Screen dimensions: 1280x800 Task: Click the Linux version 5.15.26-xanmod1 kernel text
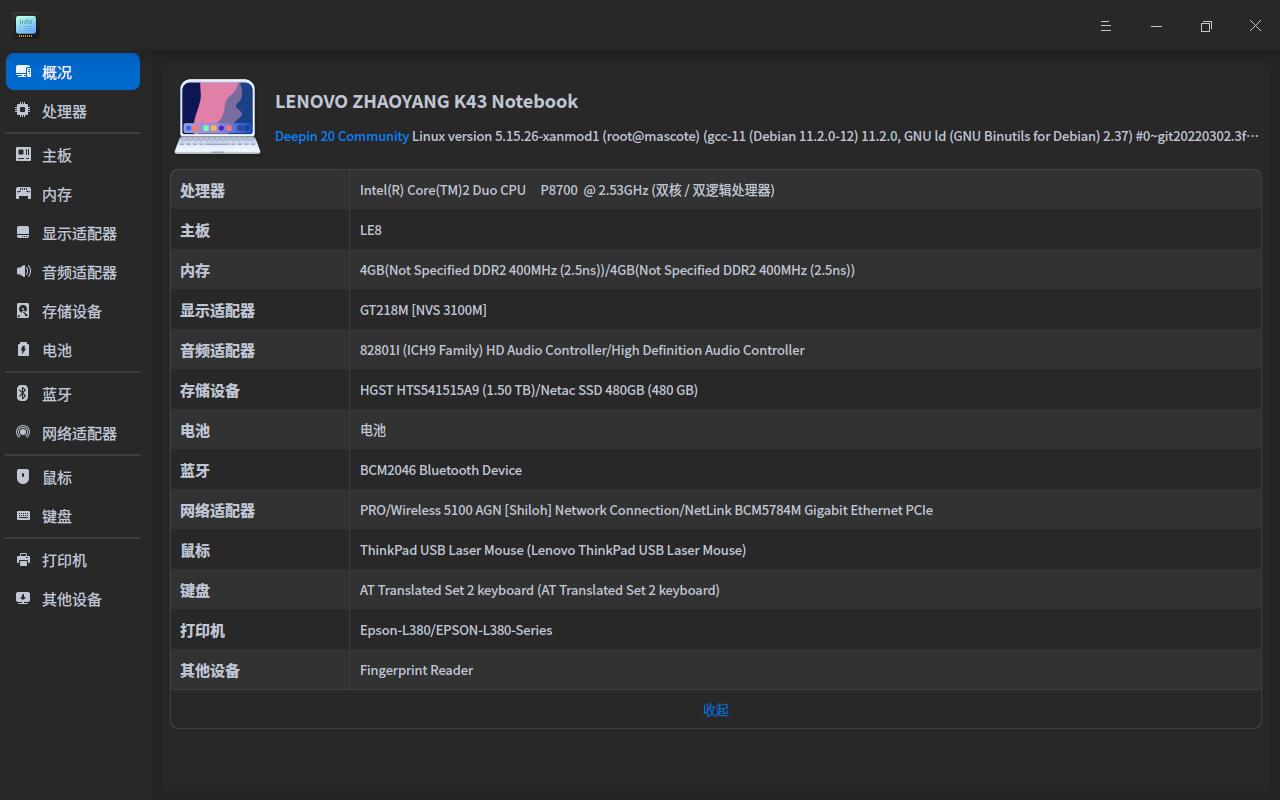[x=835, y=136]
